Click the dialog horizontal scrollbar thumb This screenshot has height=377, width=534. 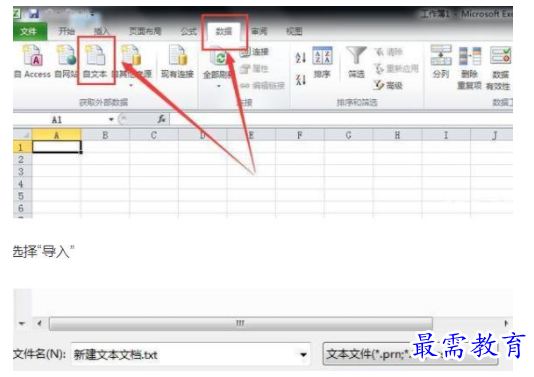coord(241,323)
